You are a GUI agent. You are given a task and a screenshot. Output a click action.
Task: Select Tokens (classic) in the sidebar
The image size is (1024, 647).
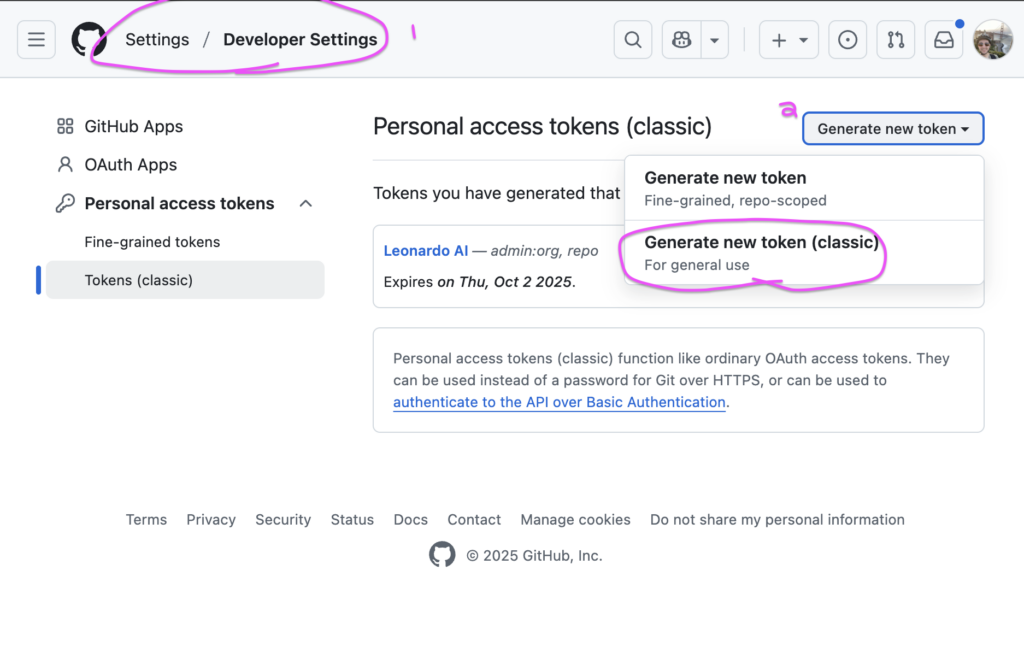185,280
